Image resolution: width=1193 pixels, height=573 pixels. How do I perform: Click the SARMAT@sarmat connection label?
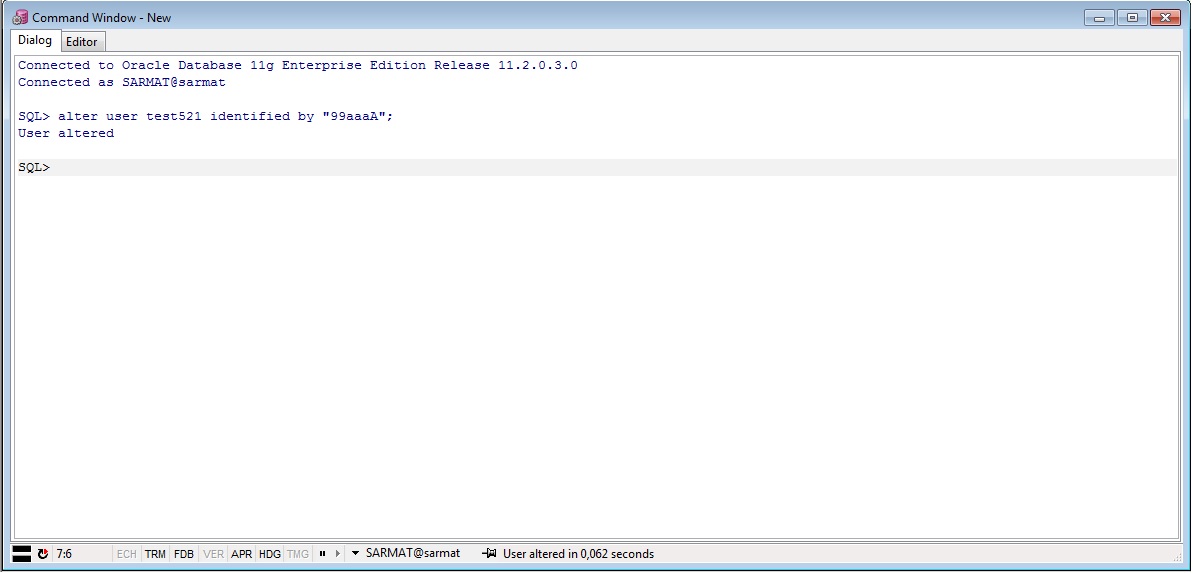point(413,553)
